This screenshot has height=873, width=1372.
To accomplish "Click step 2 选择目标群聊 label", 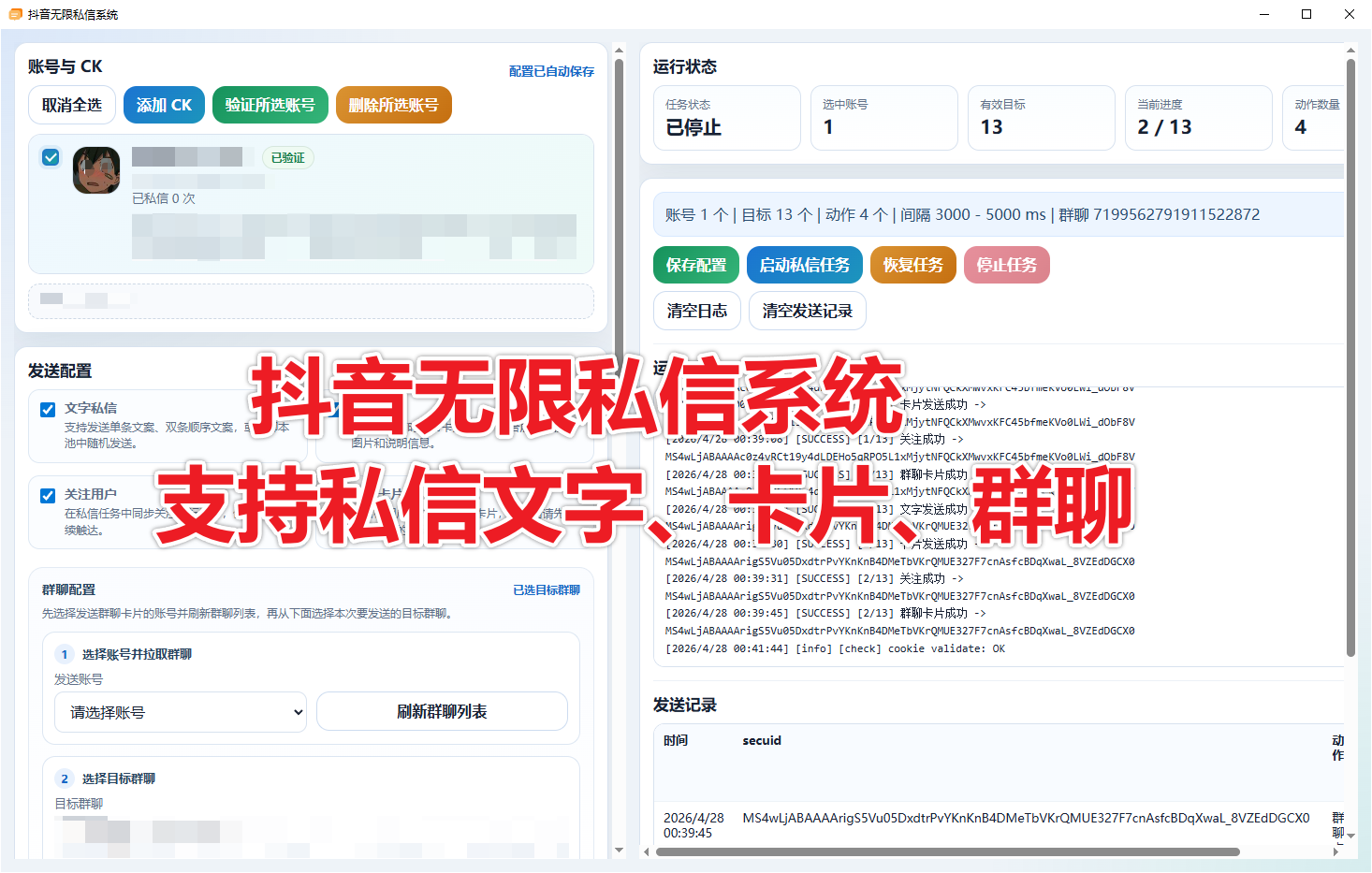I will [119, 779].
